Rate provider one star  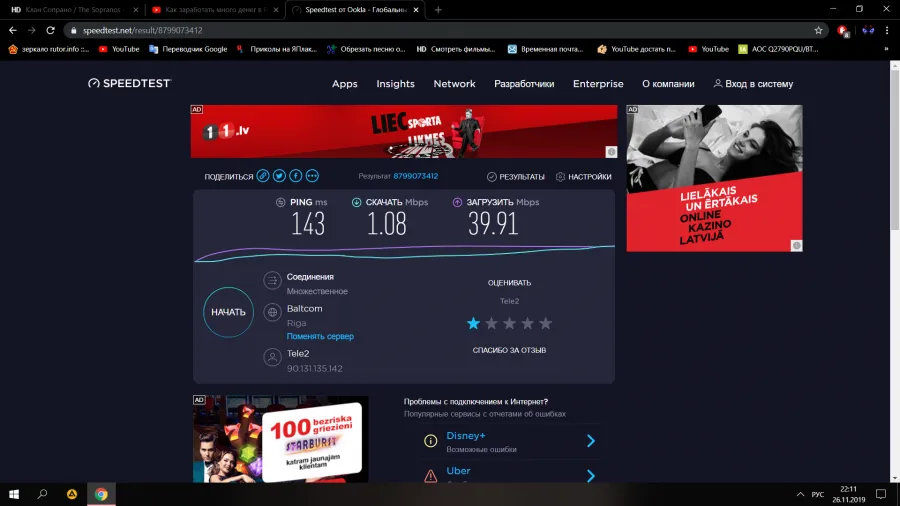tap(474, 324)
